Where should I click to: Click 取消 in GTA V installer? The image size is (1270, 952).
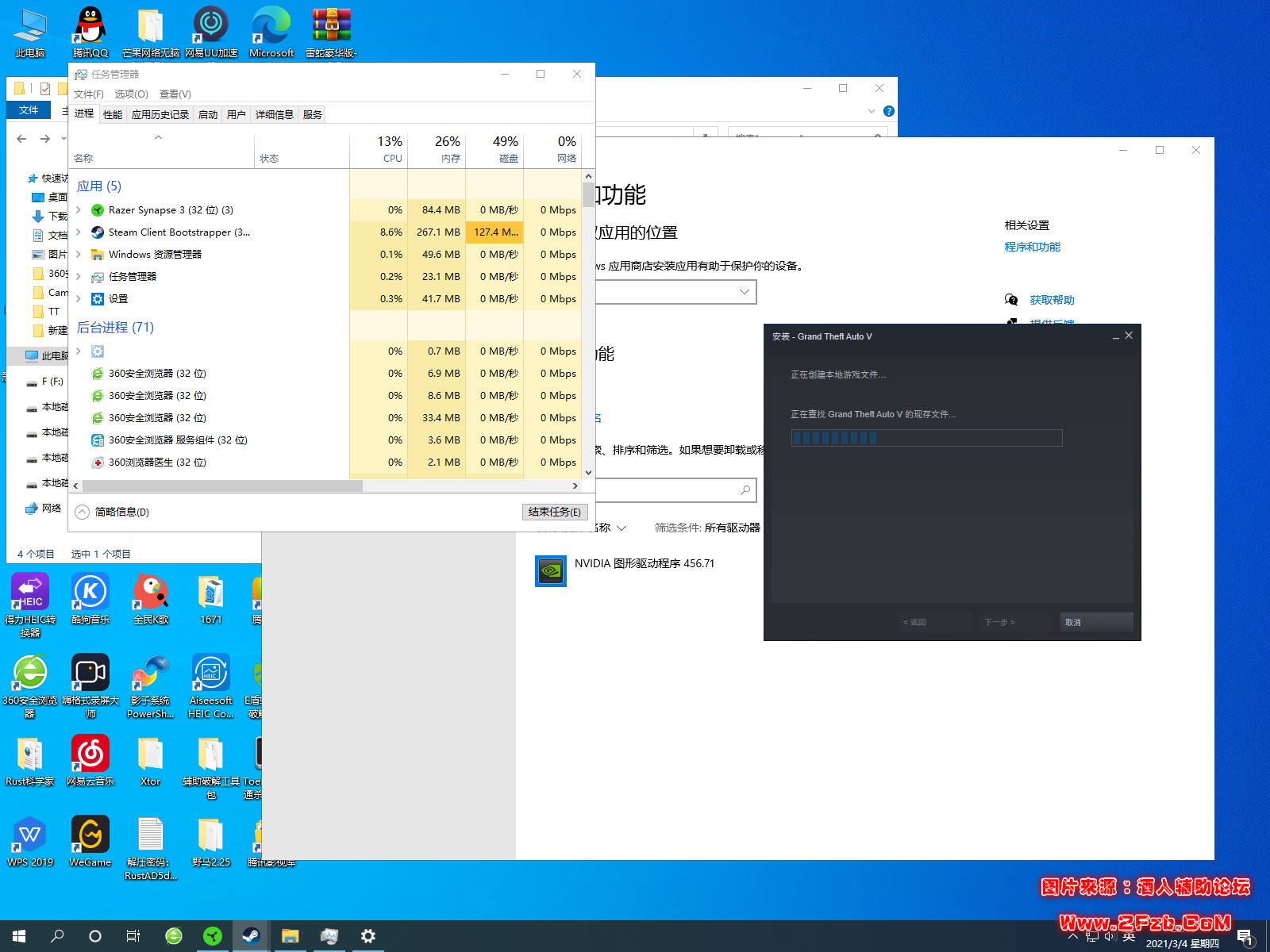(1096, 622)
